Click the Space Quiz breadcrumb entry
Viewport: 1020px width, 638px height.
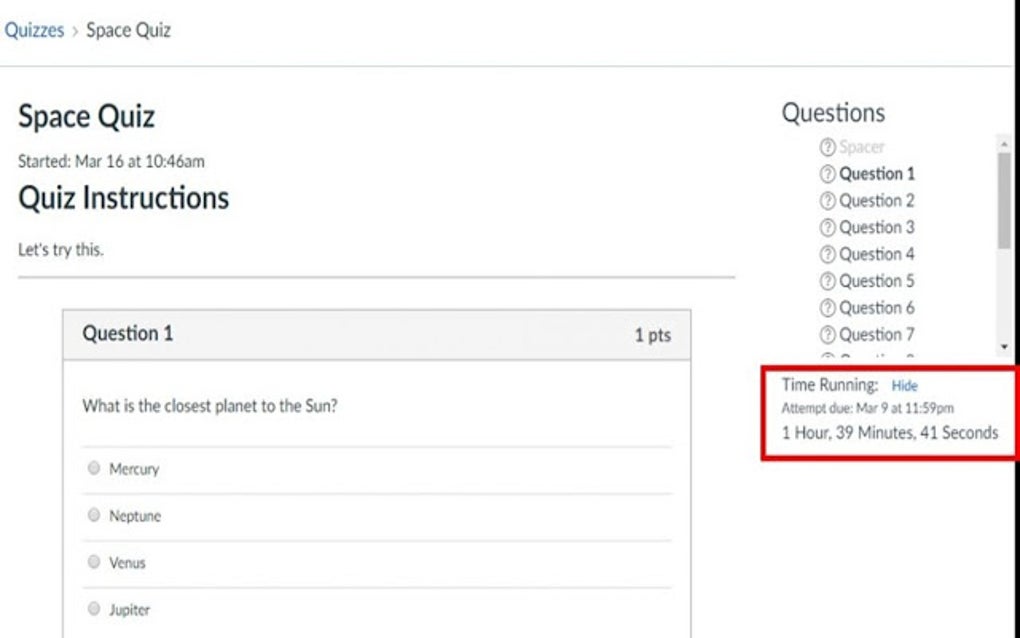pos(128,30)
